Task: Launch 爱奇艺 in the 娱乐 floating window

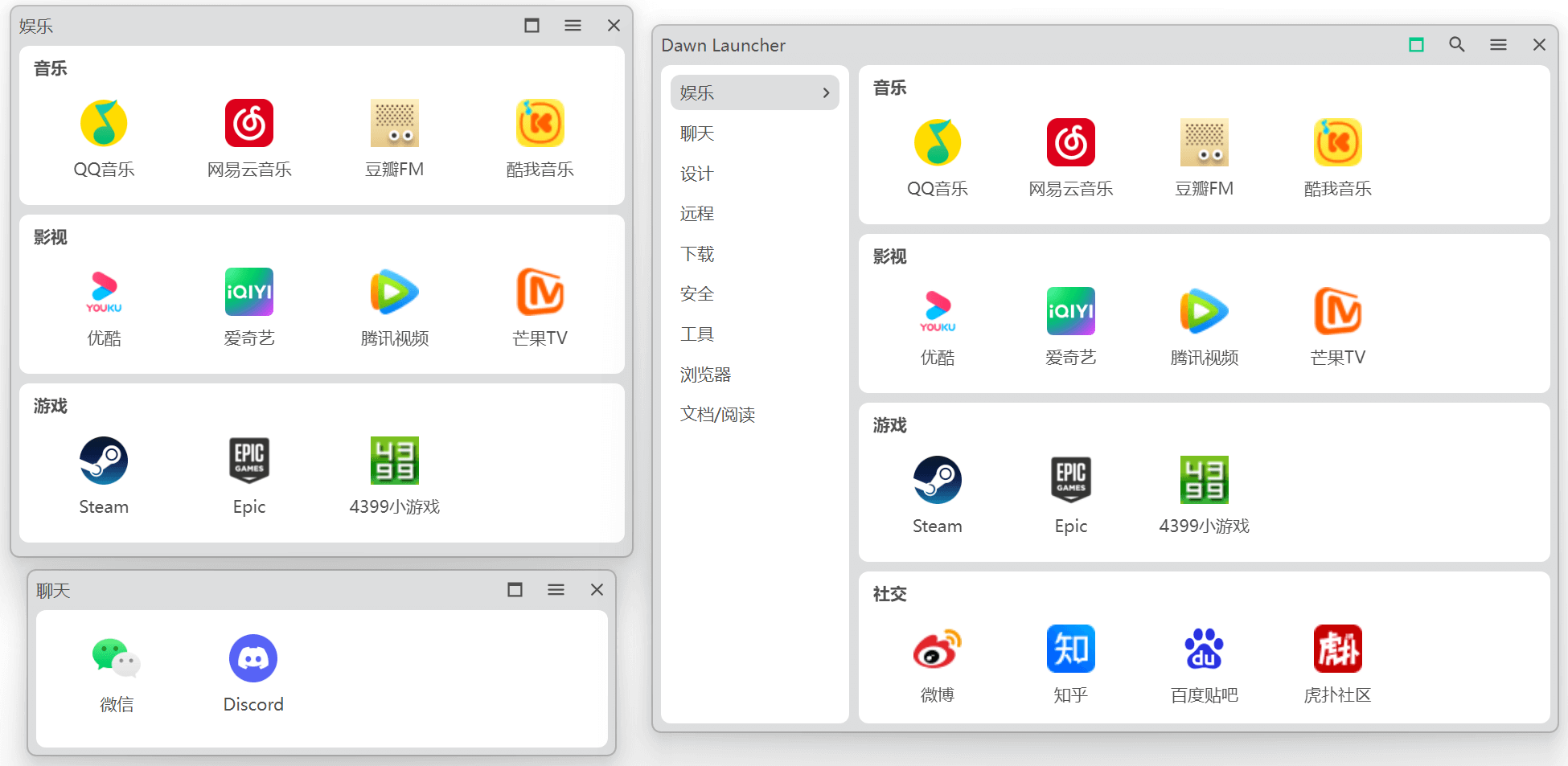Action: (x=249, y=308)
